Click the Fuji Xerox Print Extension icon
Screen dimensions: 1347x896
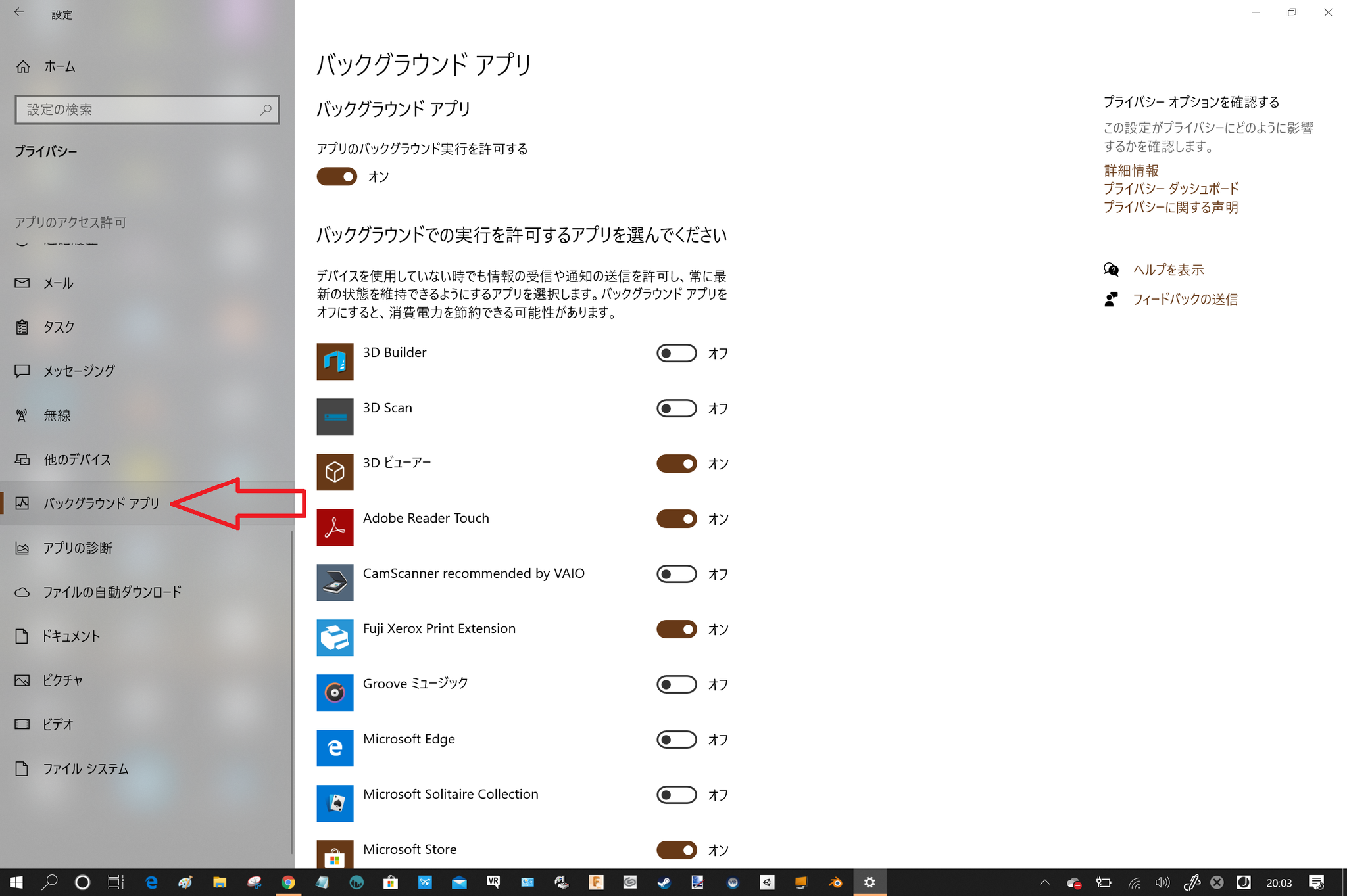pos(335,638)
